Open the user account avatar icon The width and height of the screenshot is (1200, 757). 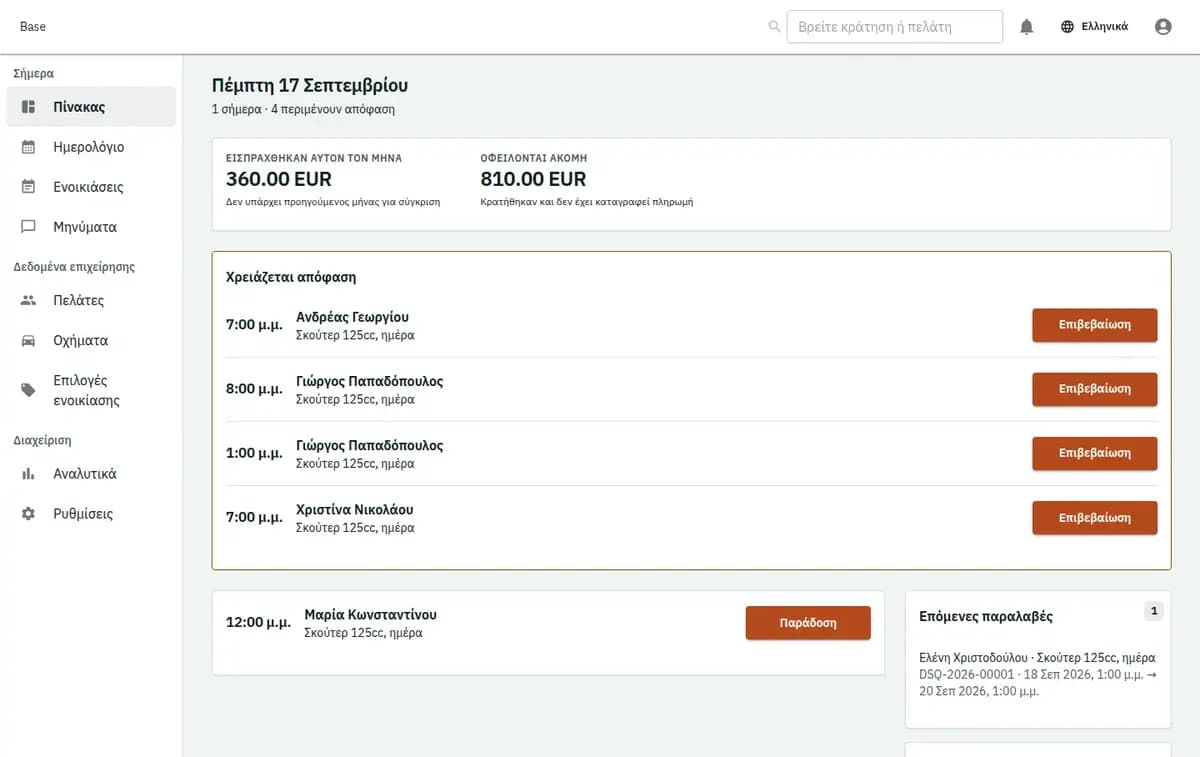click(1163, 27)
